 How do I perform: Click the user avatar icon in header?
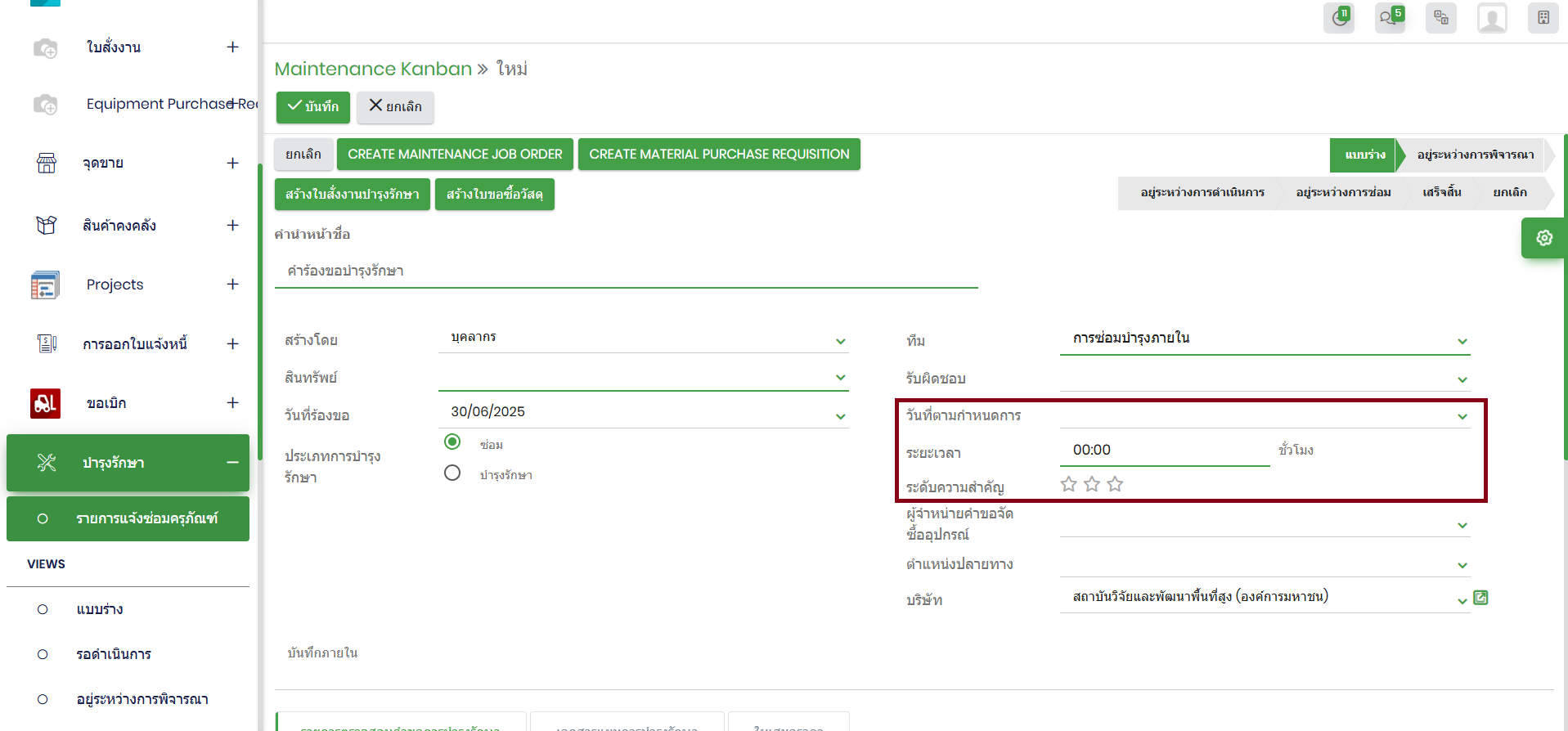(1492, 18)
